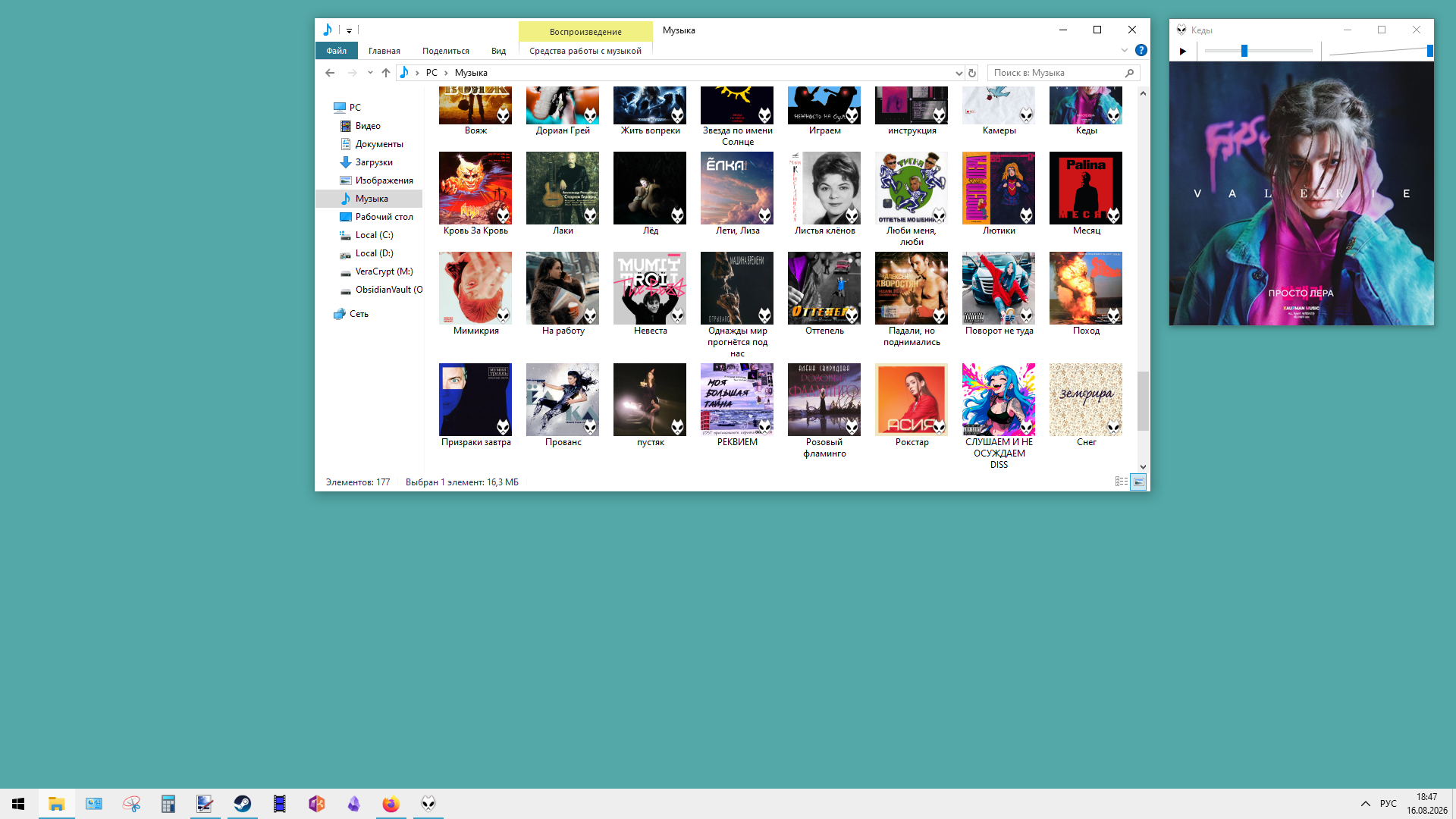Open Steam from the taskbar
This screenshot has height=819, width=1456.
pos(243,804)
